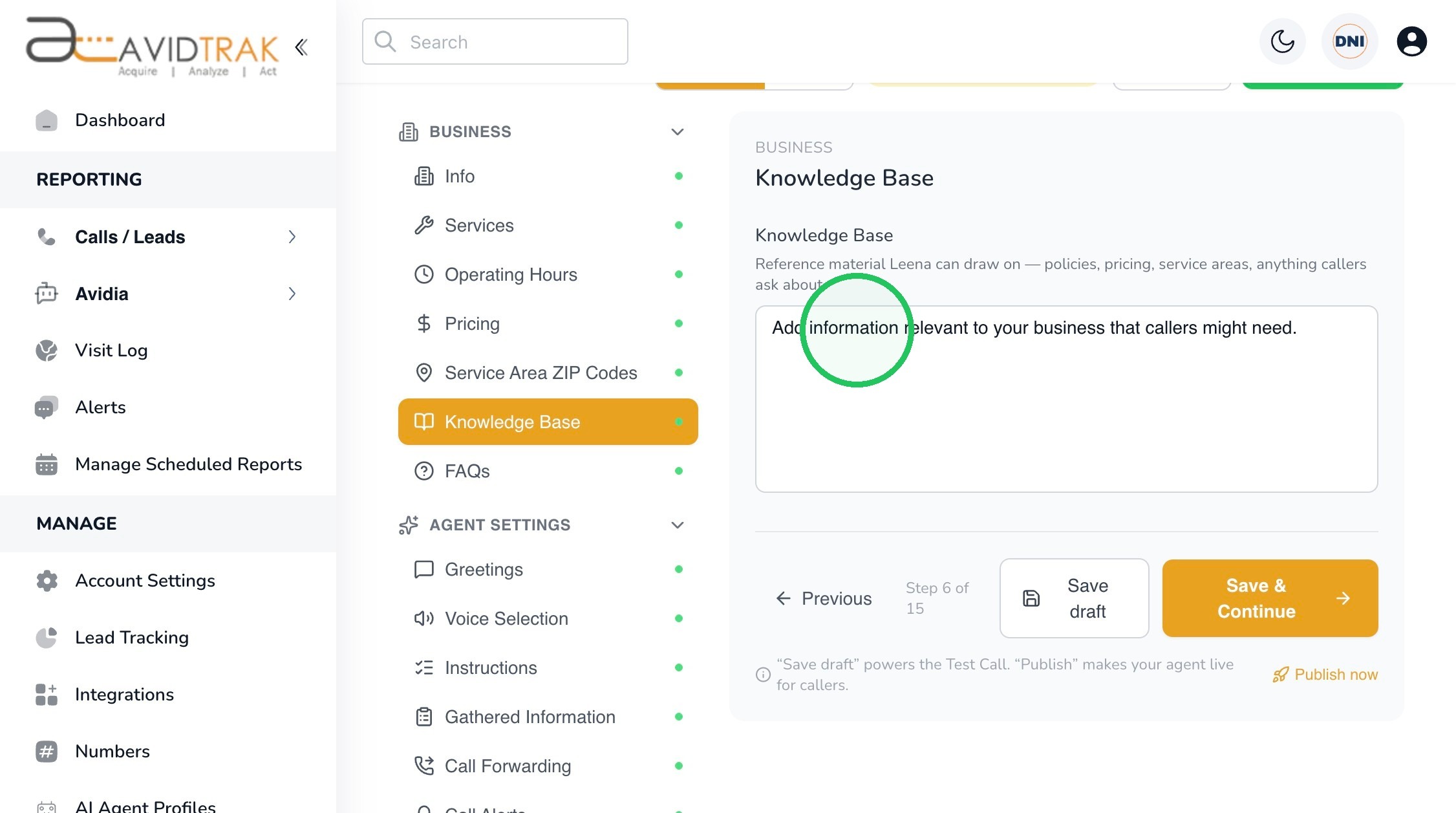The image size is (1456, 813).
Task: Open Operating Hours step
Action: [x=548, y=274]
